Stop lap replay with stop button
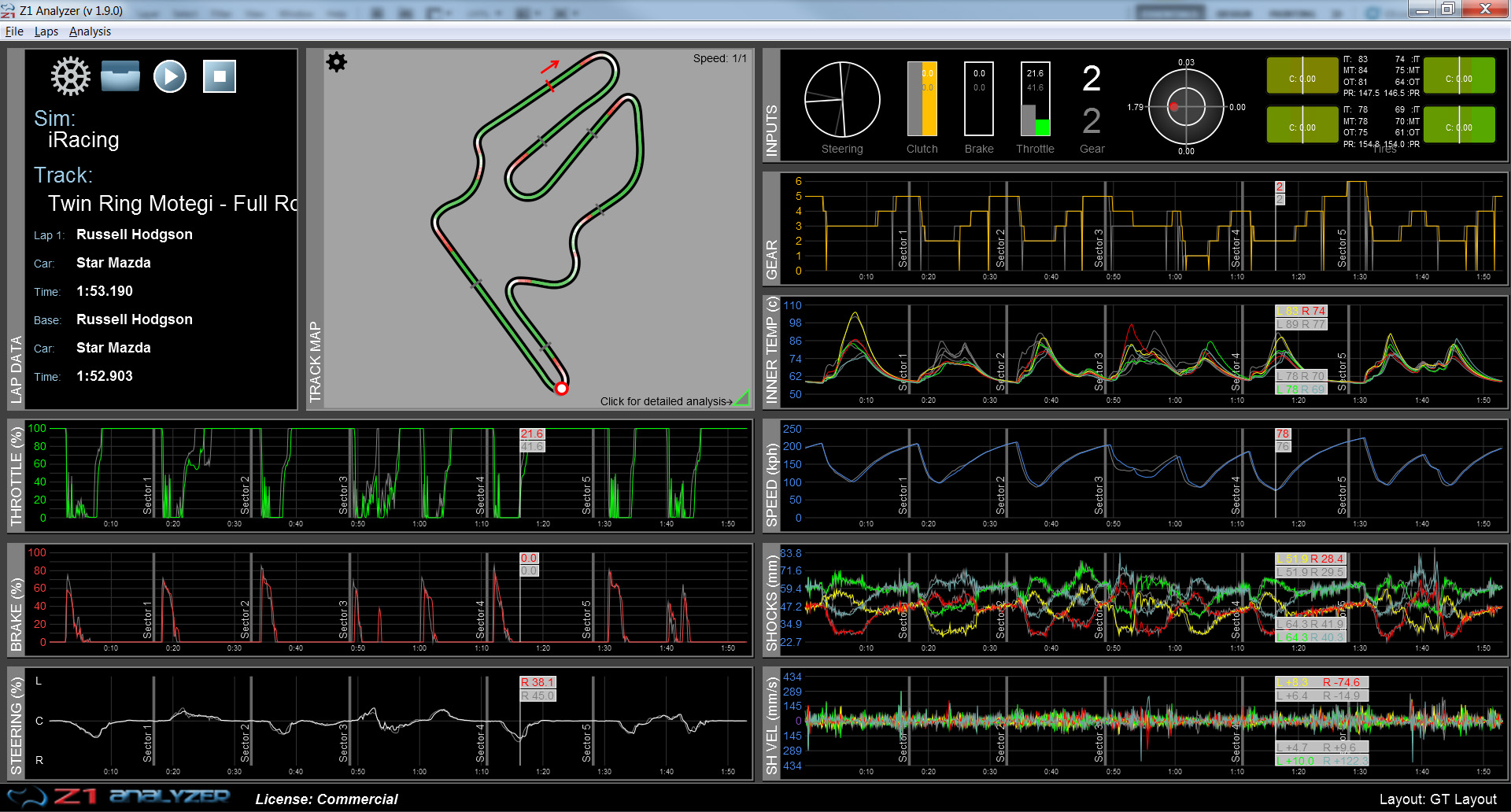This screenshot has height=812, width=1511. point(220,76)
